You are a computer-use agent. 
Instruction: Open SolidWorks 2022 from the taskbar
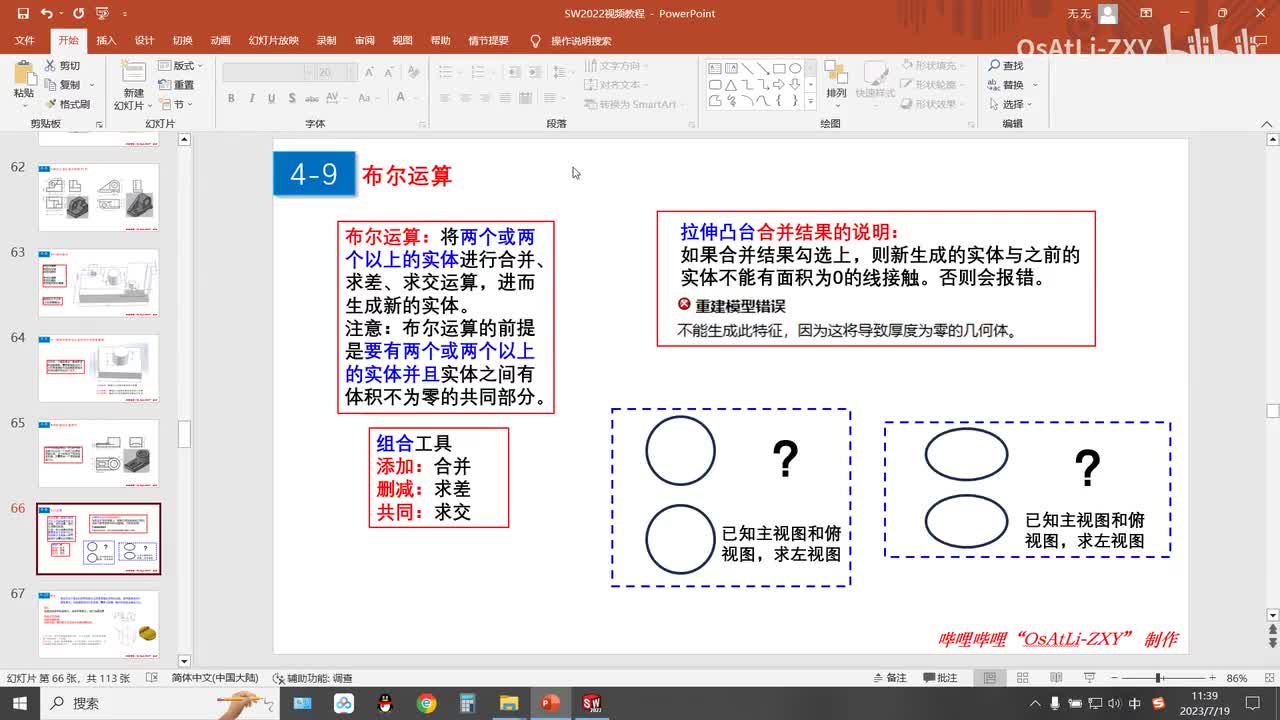point(591,703)
